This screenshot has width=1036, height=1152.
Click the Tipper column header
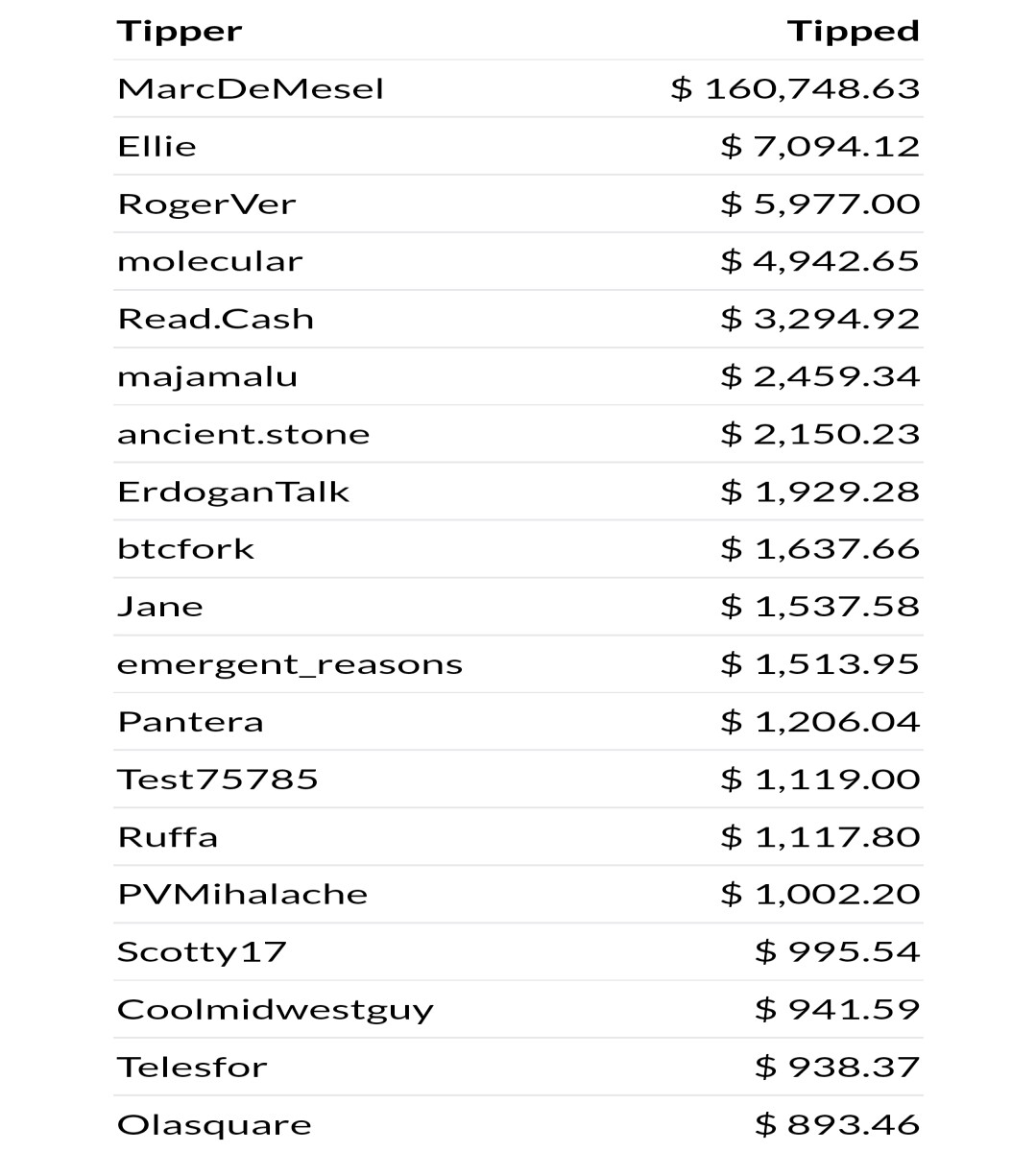[180, 32]
